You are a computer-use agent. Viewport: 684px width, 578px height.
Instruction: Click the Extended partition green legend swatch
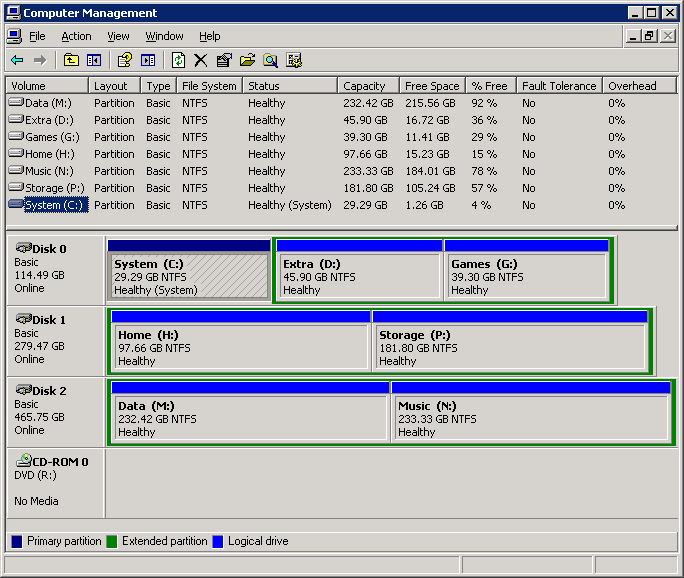pos(113,541)
